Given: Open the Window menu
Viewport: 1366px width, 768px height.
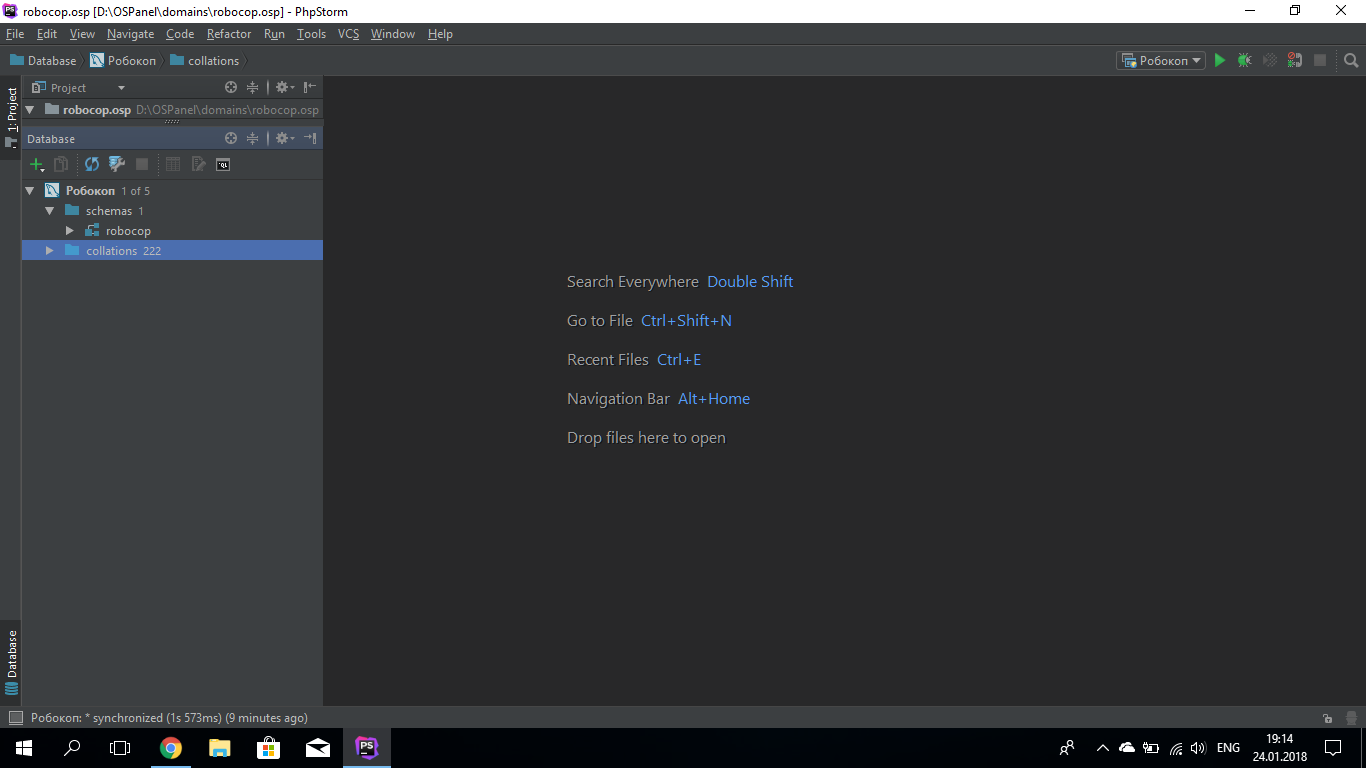Looking at the screenshot, I should 393,34.
